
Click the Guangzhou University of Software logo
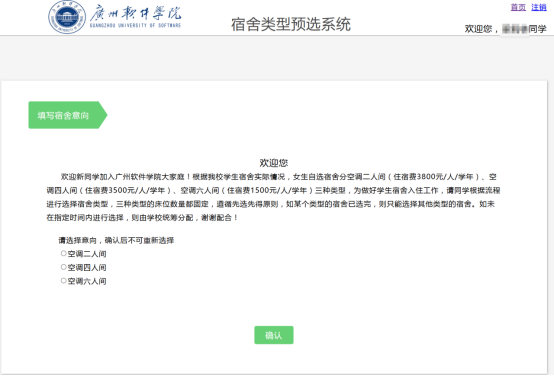(115, 17)
